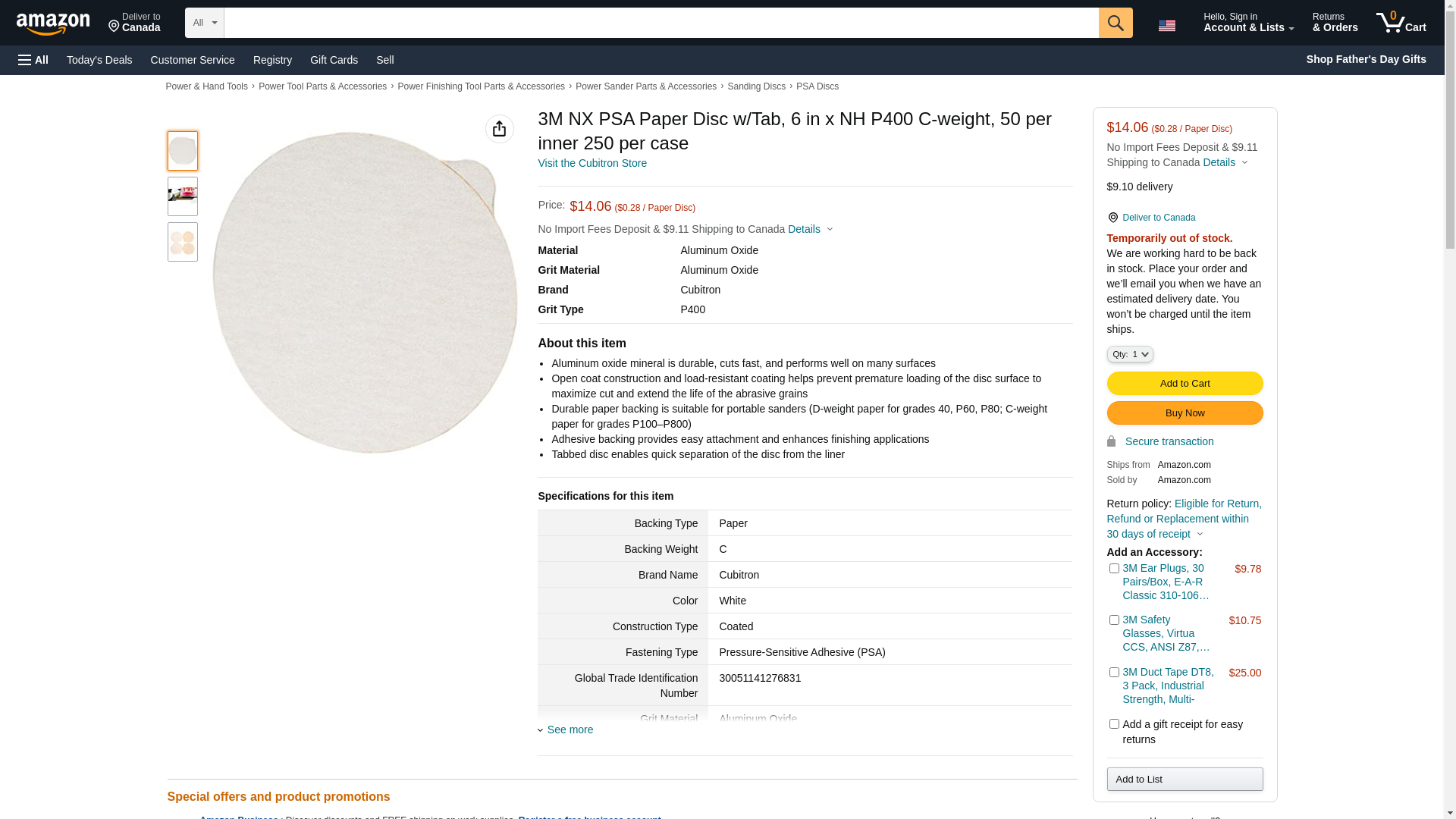
Task: Check the 3M Ear Plugs accessory box
Action: pos(1114,569)
